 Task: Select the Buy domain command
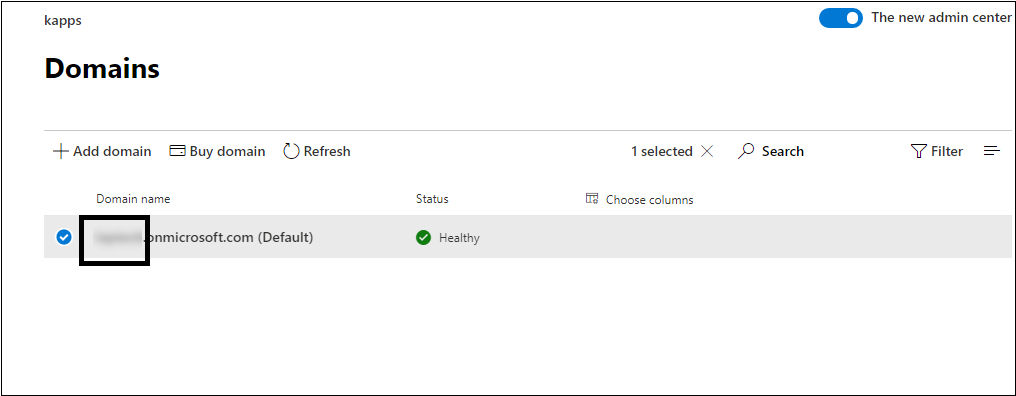pyautogui.click(x=218, y=152)
